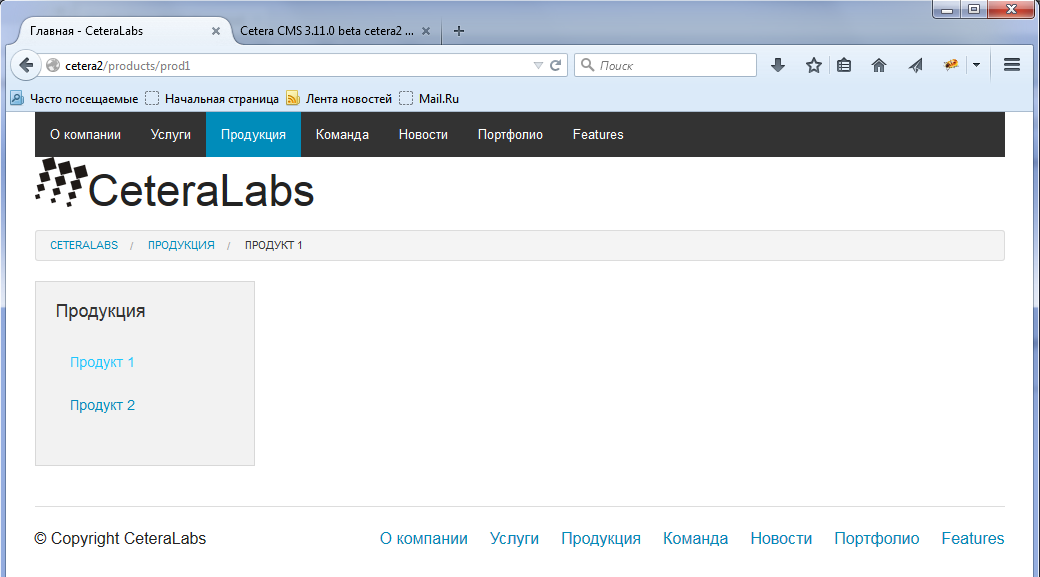
Task: Reload the page with the refresh icon
Action: point(556,65)
